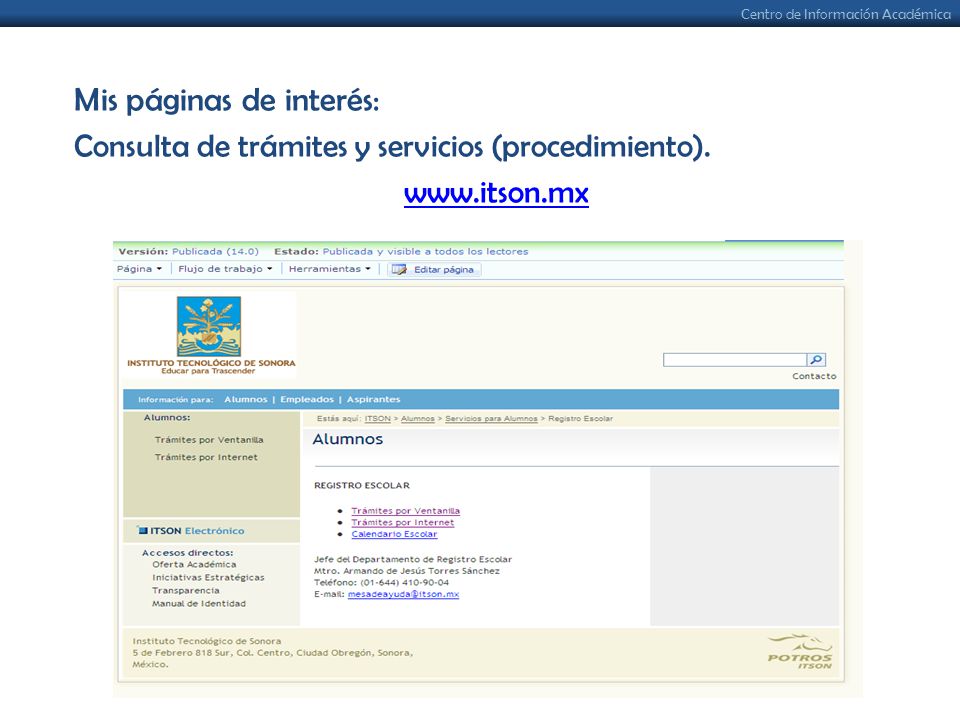Image resolution: width=960 pixels, height=720 pixels.
Task: Click the Alumnos breadcrumb link
Action: [418, 419]
